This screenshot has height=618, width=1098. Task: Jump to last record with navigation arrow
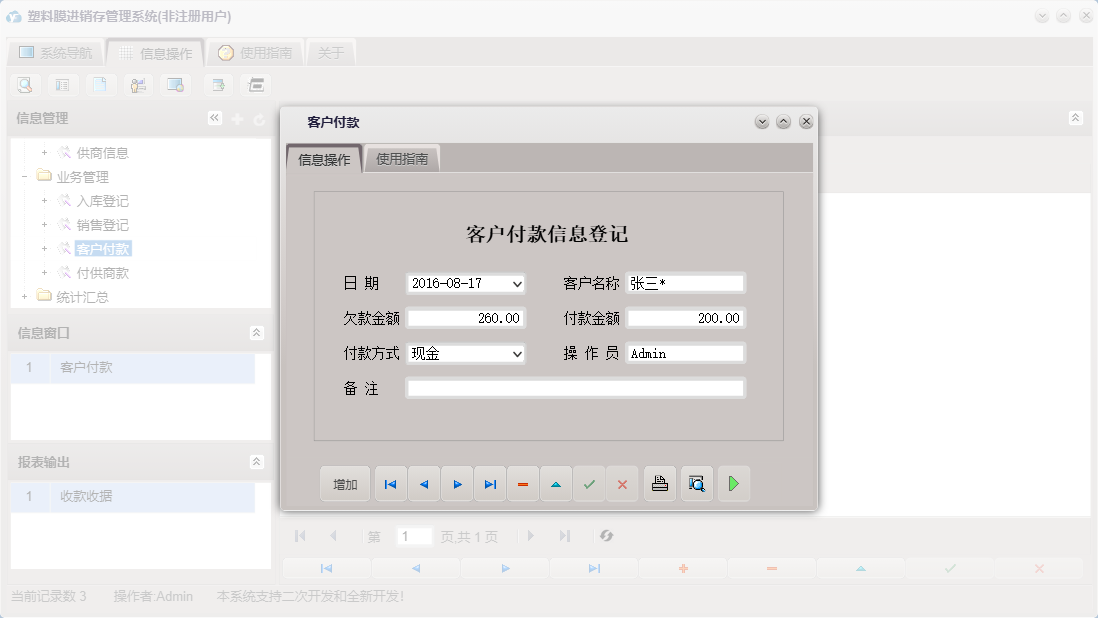[x=490, y=483]
